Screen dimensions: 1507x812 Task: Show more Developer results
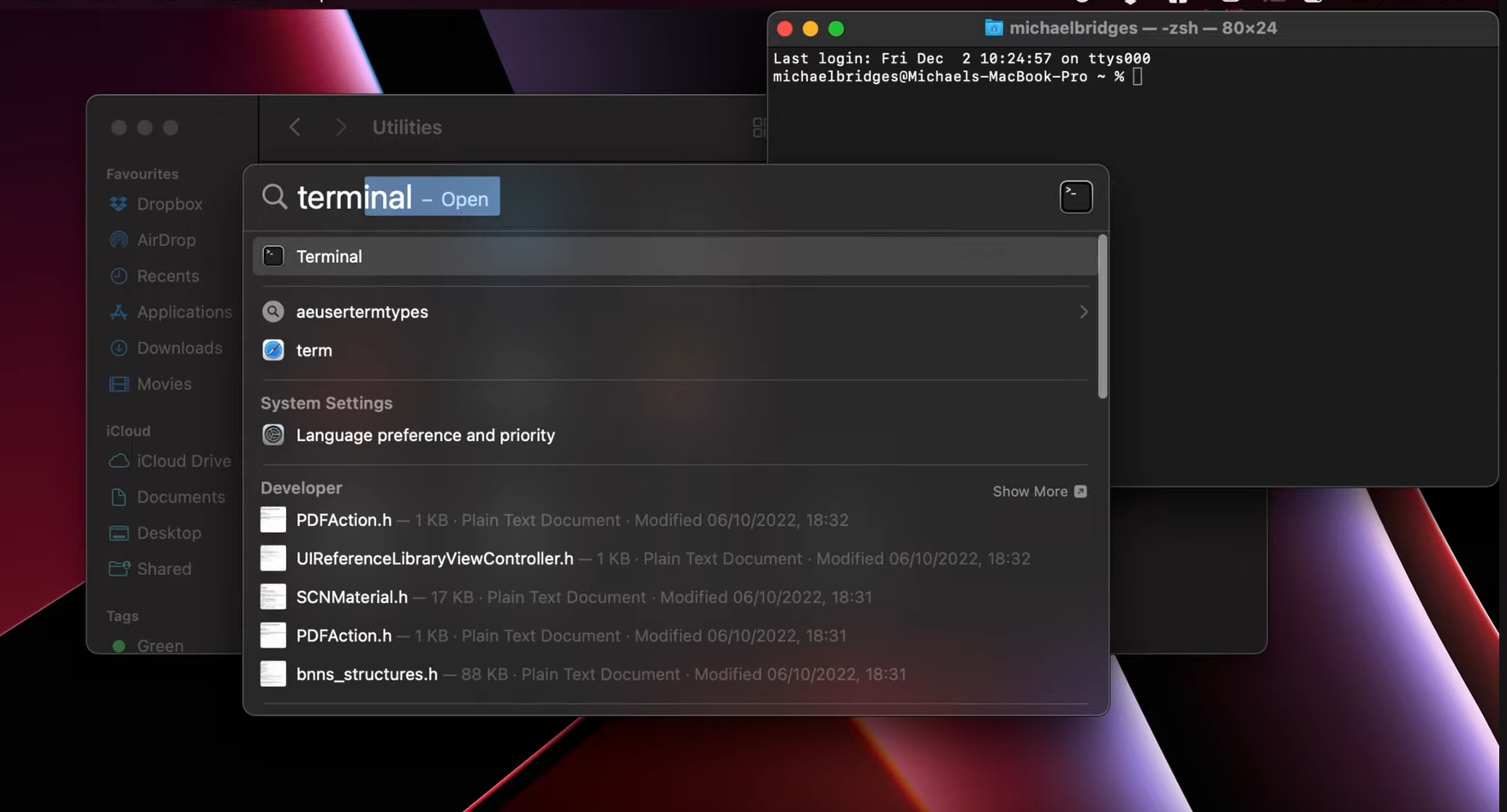[x=1038, y=492]
